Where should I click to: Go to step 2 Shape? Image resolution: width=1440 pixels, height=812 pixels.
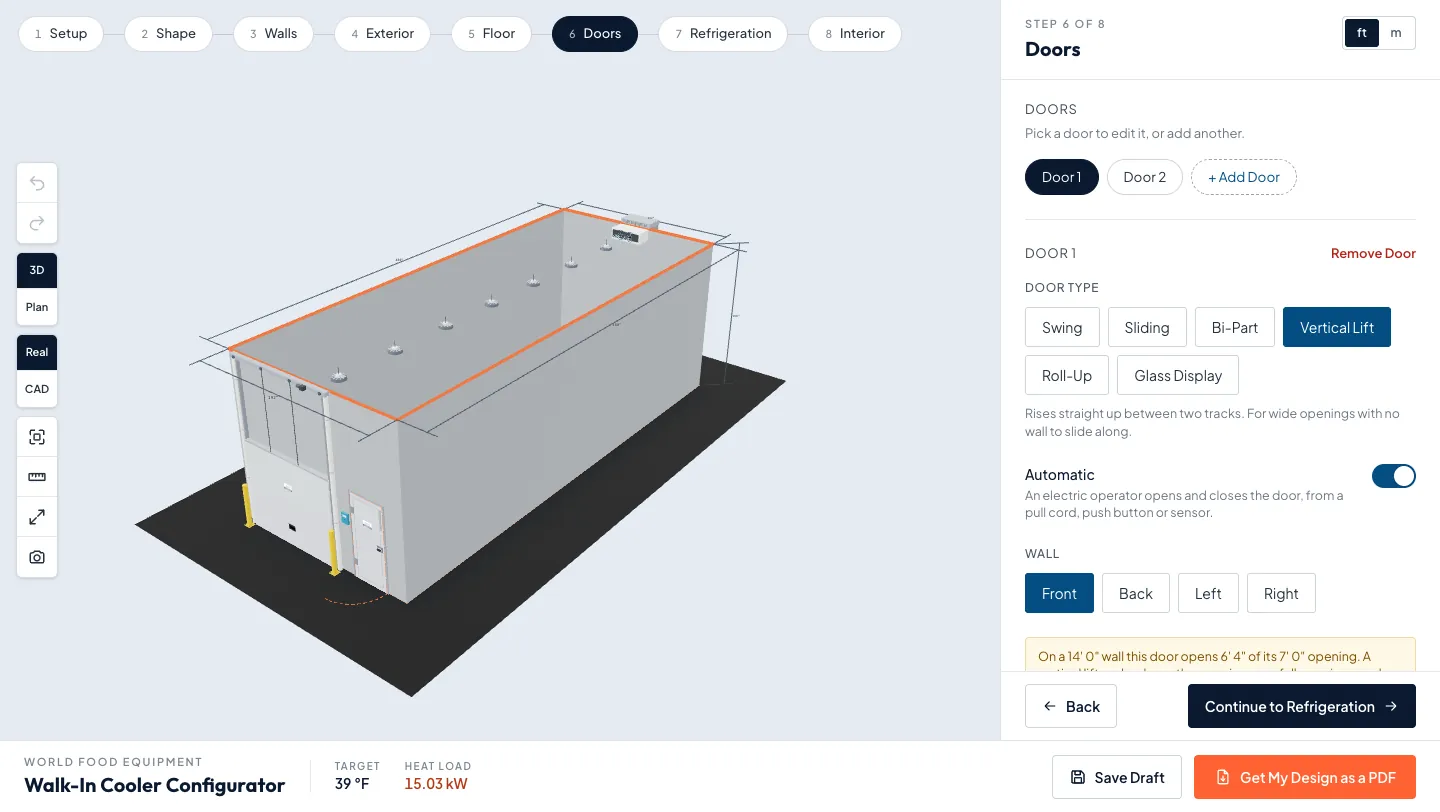click(168, 33)
